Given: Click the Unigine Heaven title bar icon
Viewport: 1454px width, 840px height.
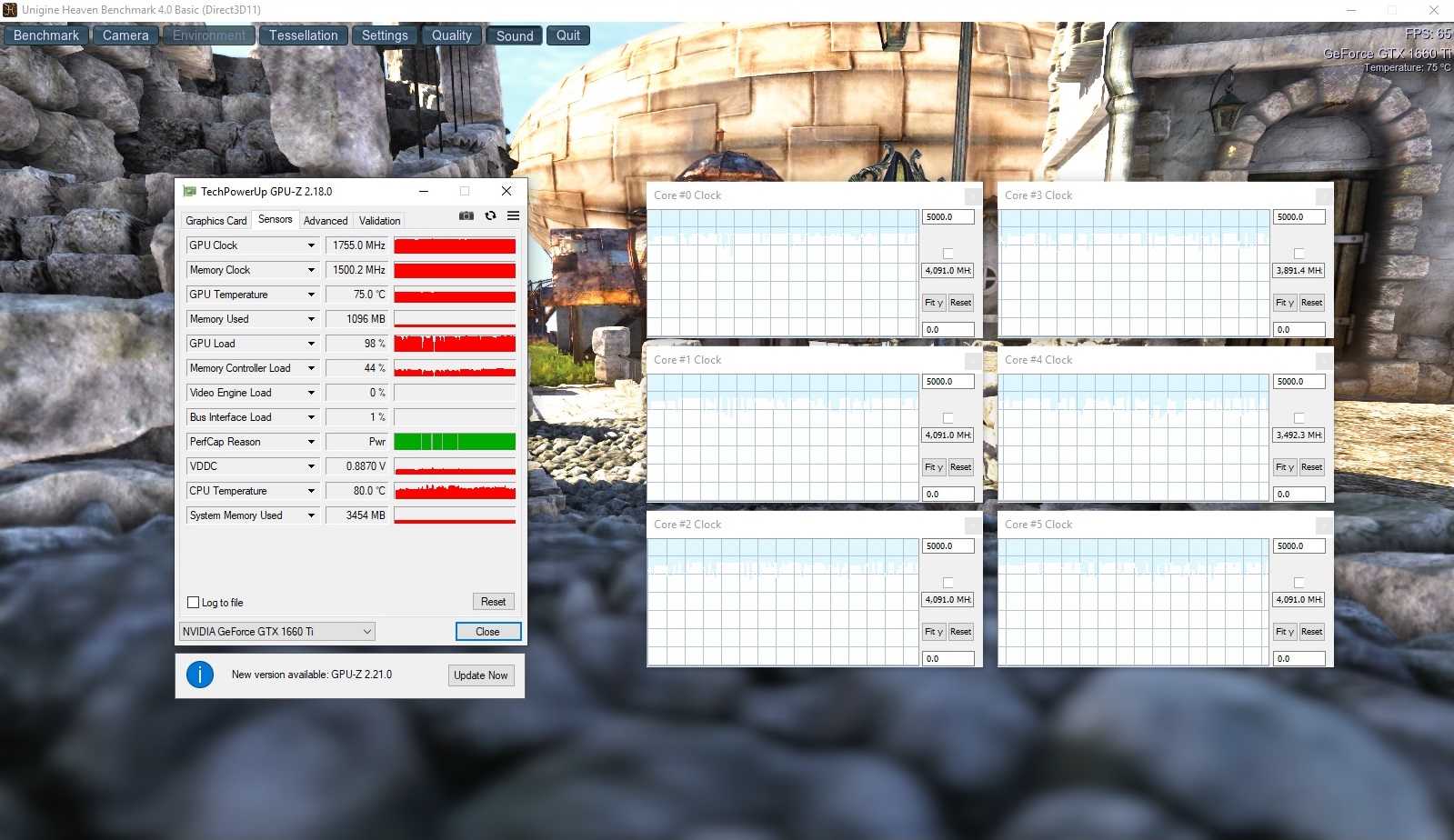Looking at the screenshot, I should [10, 10].
